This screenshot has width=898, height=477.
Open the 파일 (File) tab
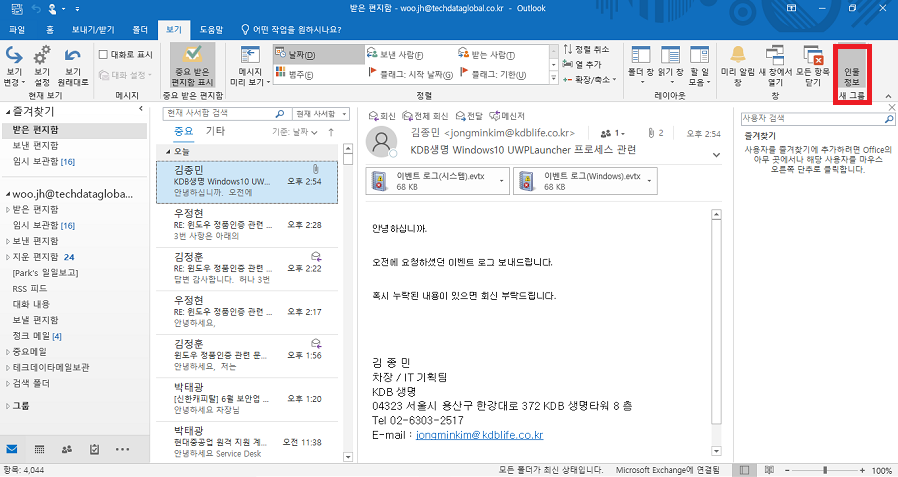17,29
